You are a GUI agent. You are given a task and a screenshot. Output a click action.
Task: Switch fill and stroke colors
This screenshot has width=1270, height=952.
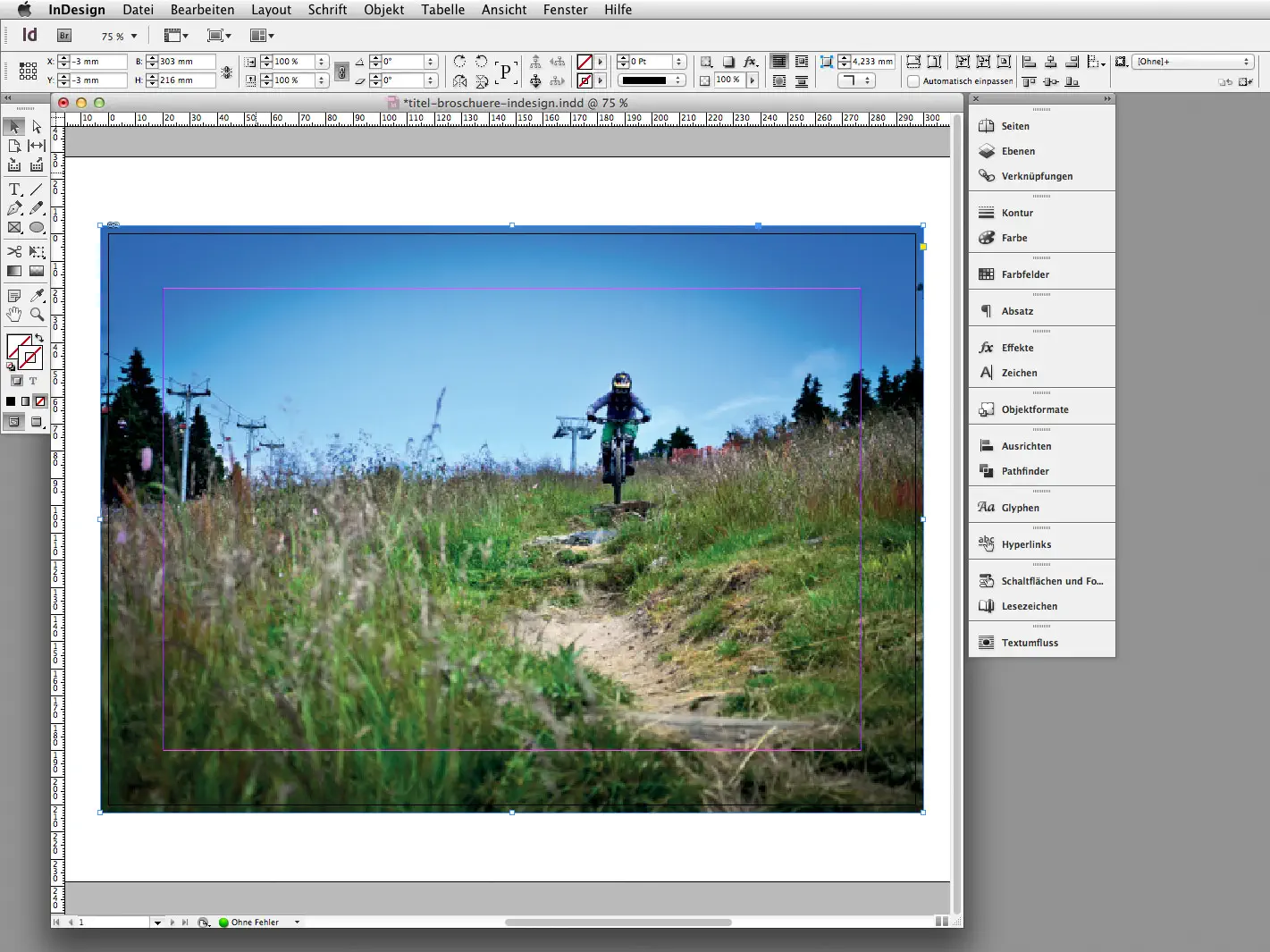(39, 338)
